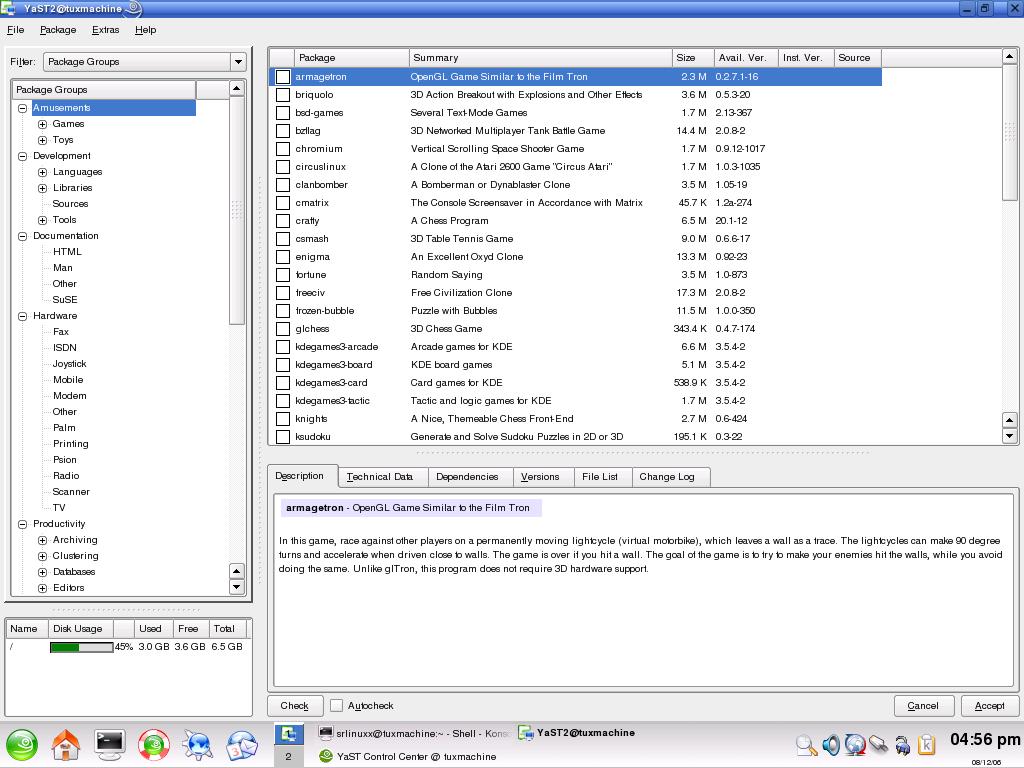Open the mail client envelope icon
1024x768 pixels.
(242, 744)
